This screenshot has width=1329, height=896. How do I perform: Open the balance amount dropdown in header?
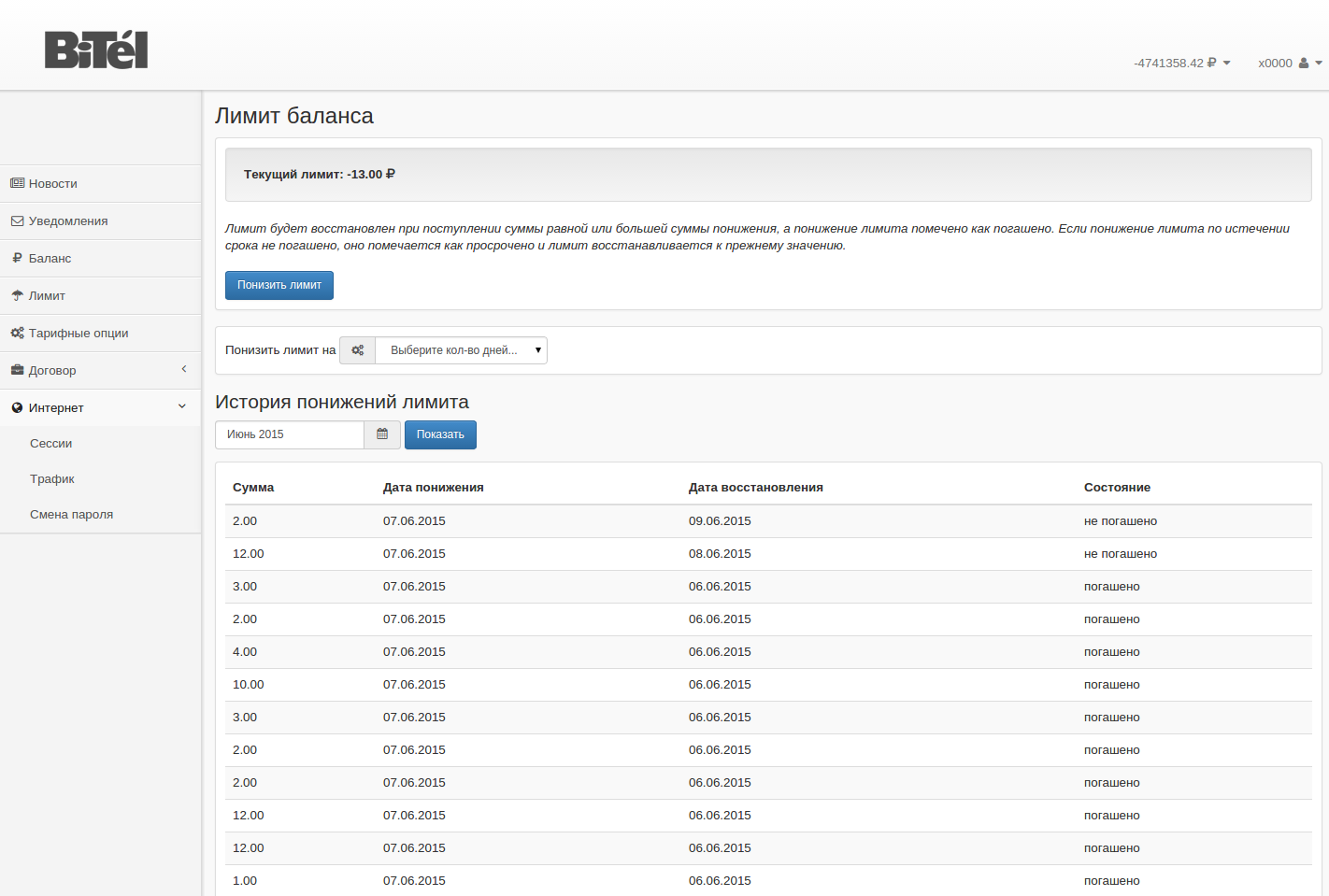1181,64
